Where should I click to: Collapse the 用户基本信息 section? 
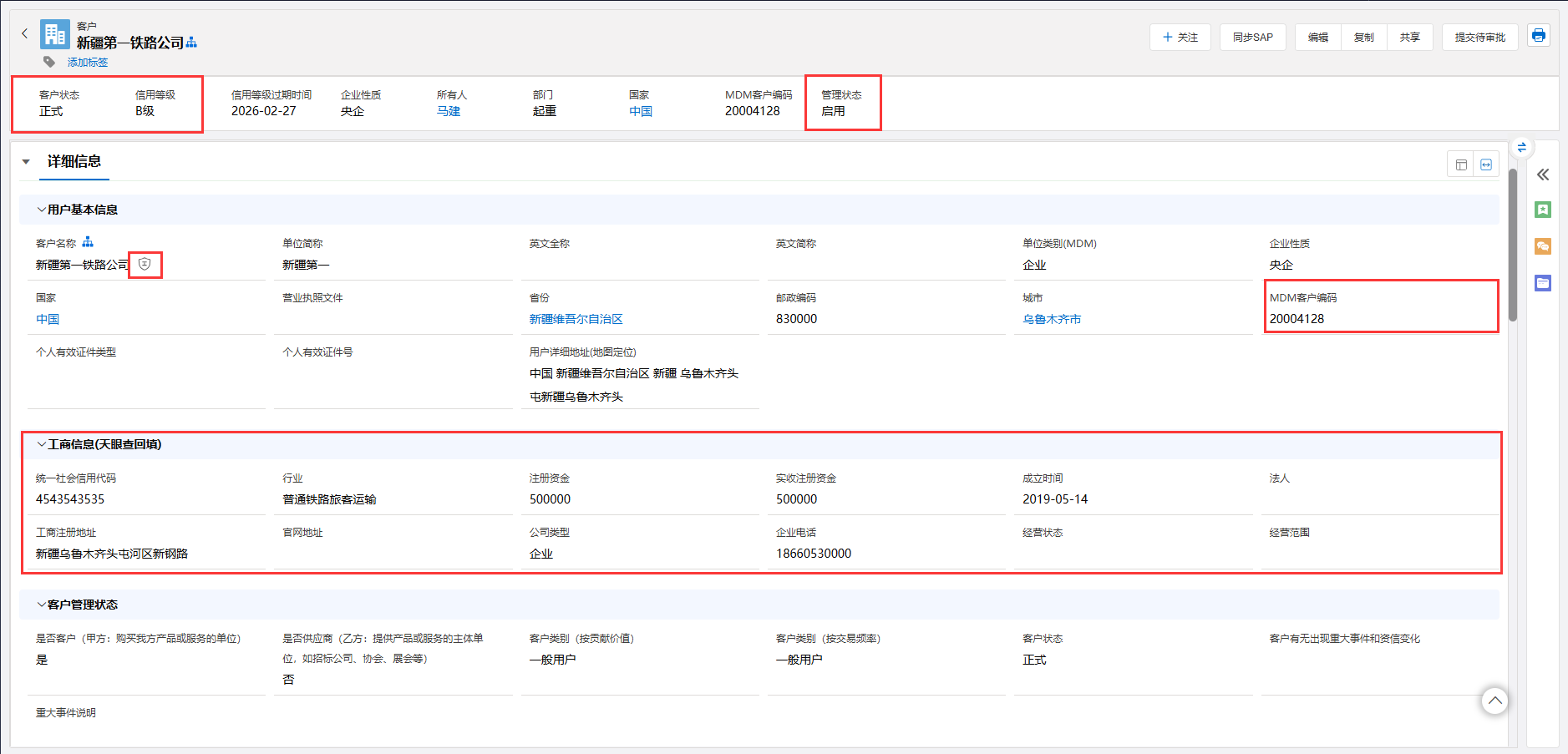41,210
